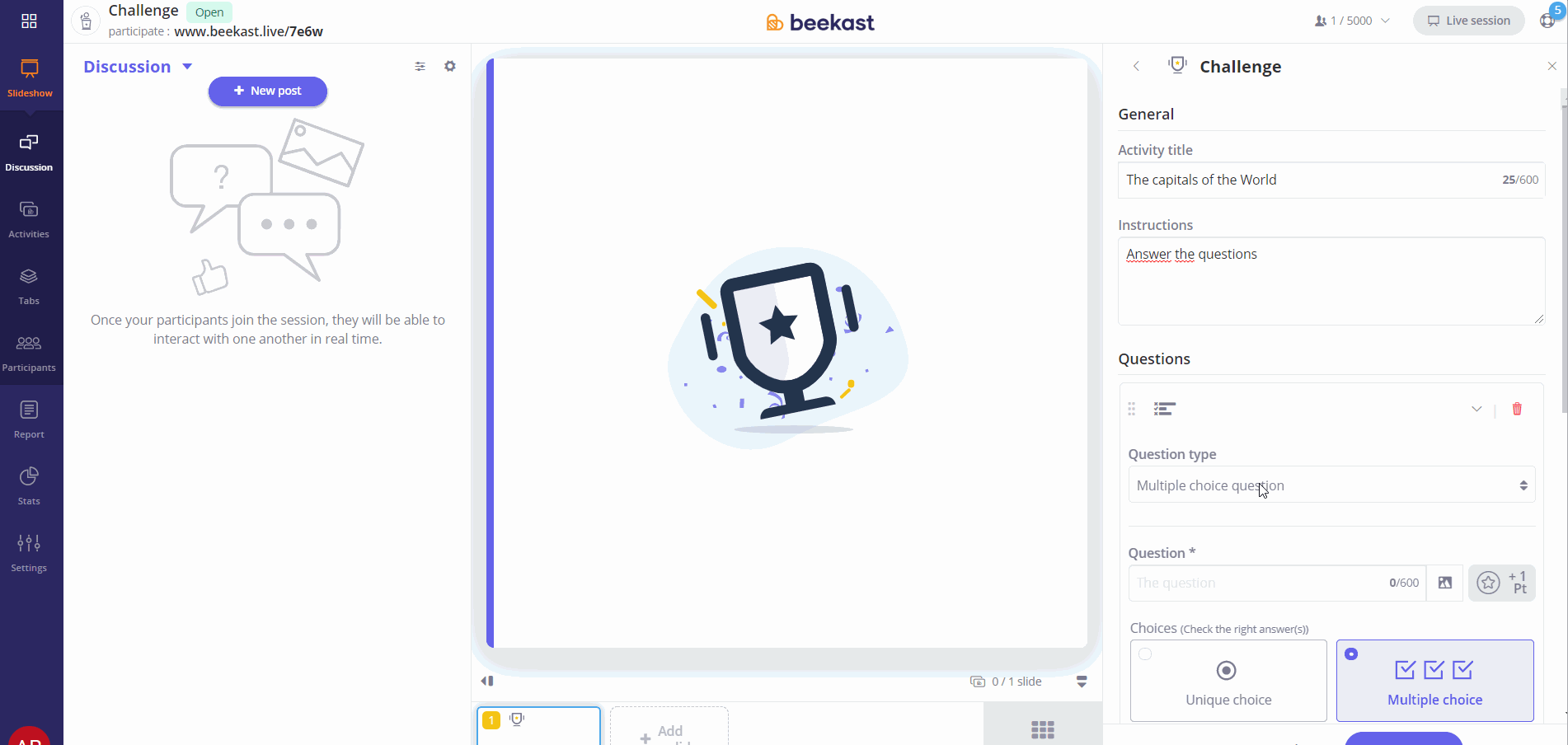Viewport: 1568px width, 745px height.
Task: Start the Live session
Action: tap(1469, 21)
